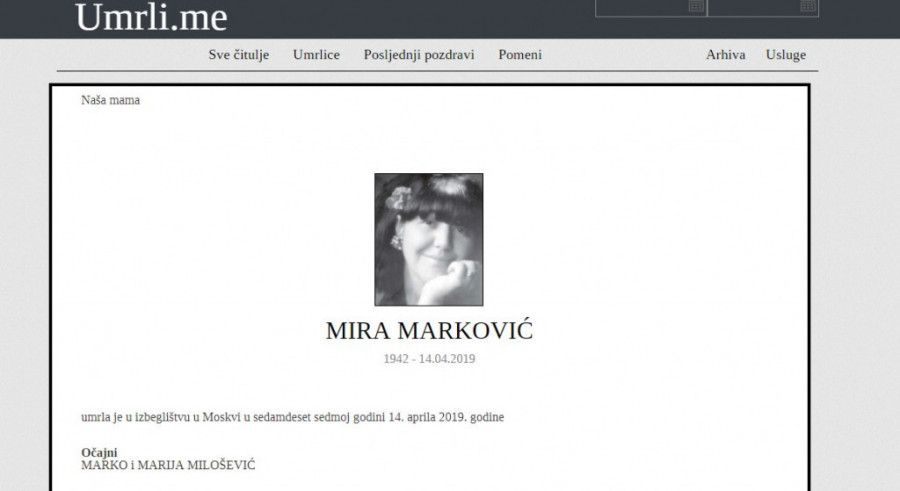900x491 pixels.
Task: Go to the Umrlice section
Action: tap(316, 55)
